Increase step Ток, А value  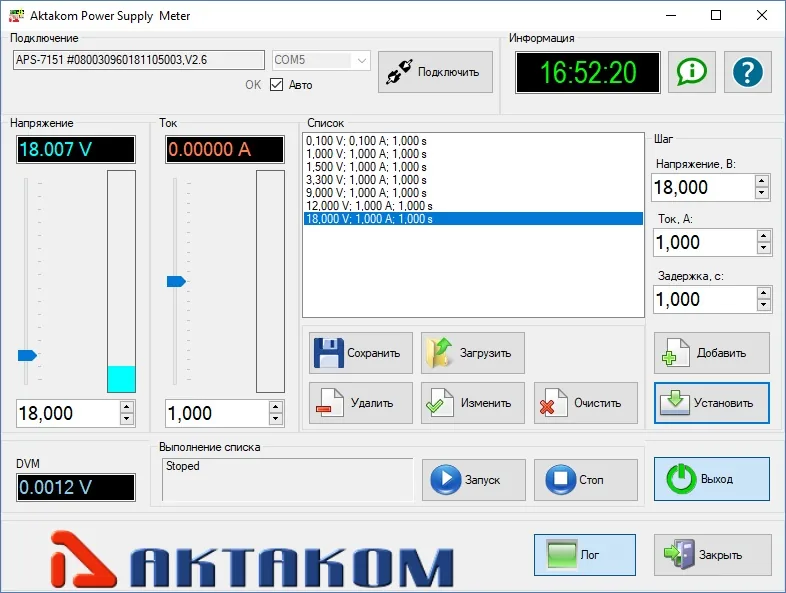[x=763, y=237]
